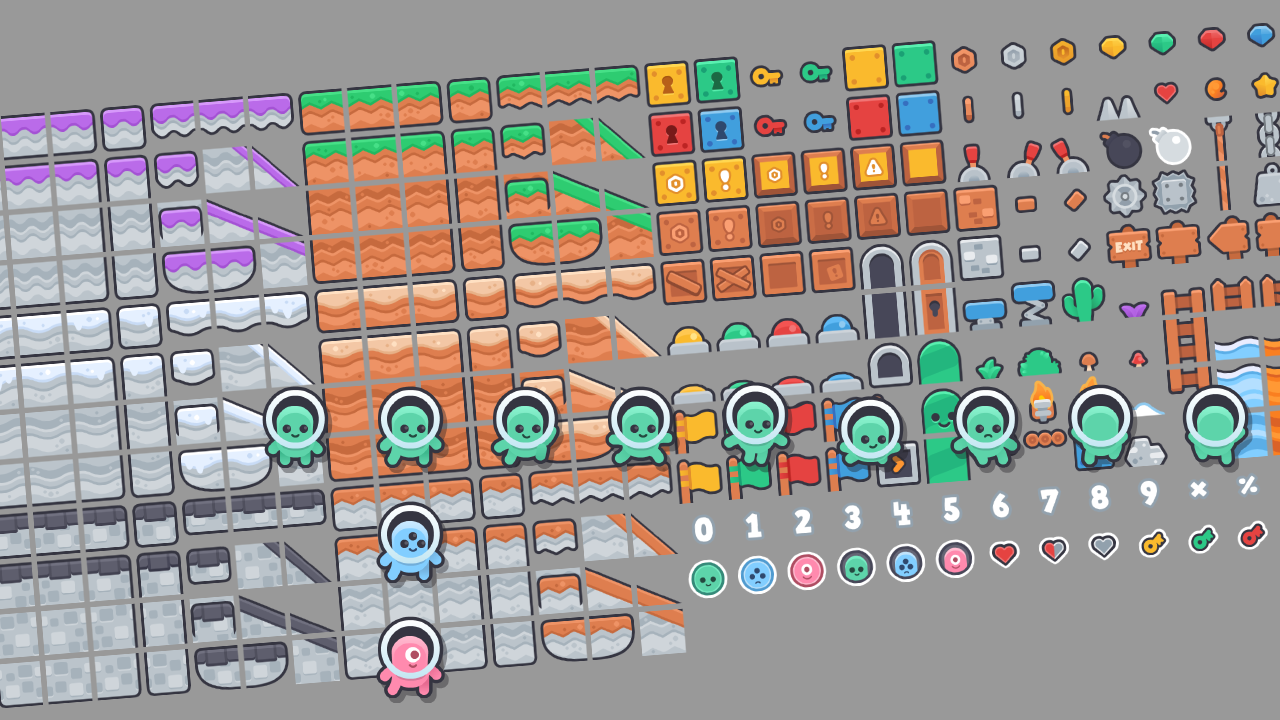
Task: Pick the solid red block
Action: [869, 117]
